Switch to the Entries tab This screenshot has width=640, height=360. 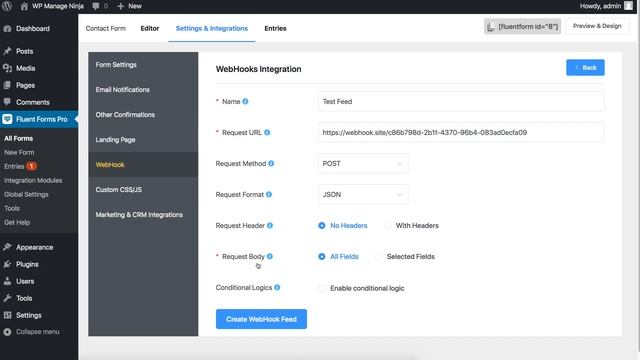[275, 28]
